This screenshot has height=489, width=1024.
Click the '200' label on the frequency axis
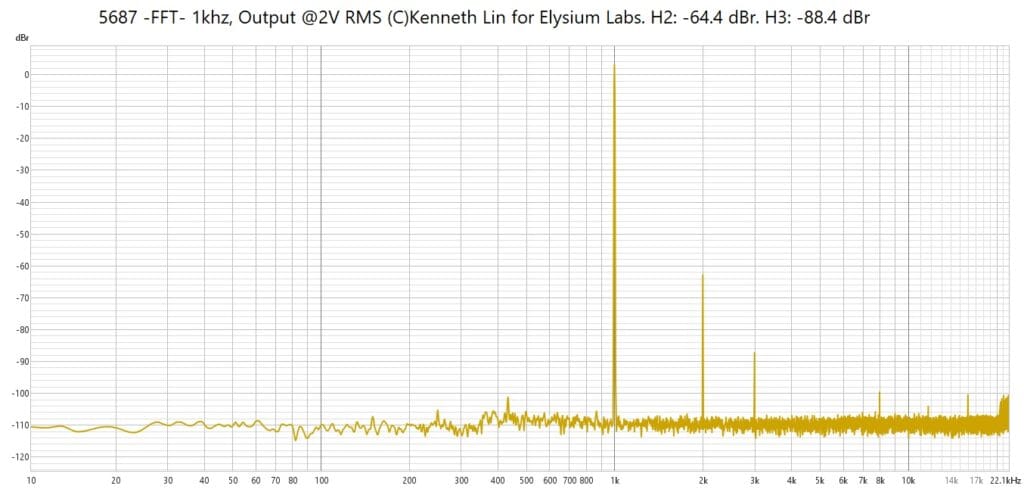409,481
